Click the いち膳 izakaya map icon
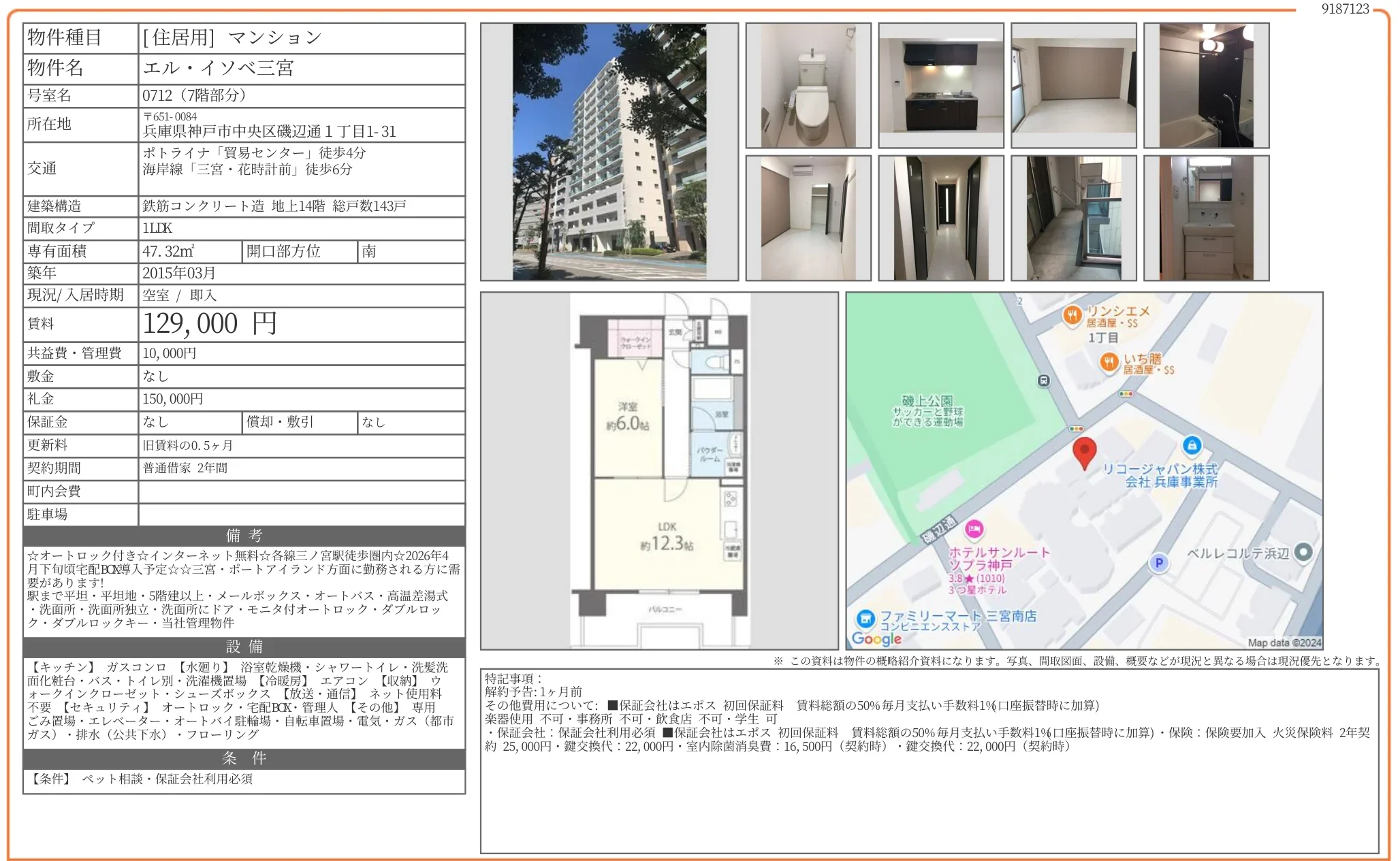The width and height of the screenshot is (1400, 861). click(1109, 362)
